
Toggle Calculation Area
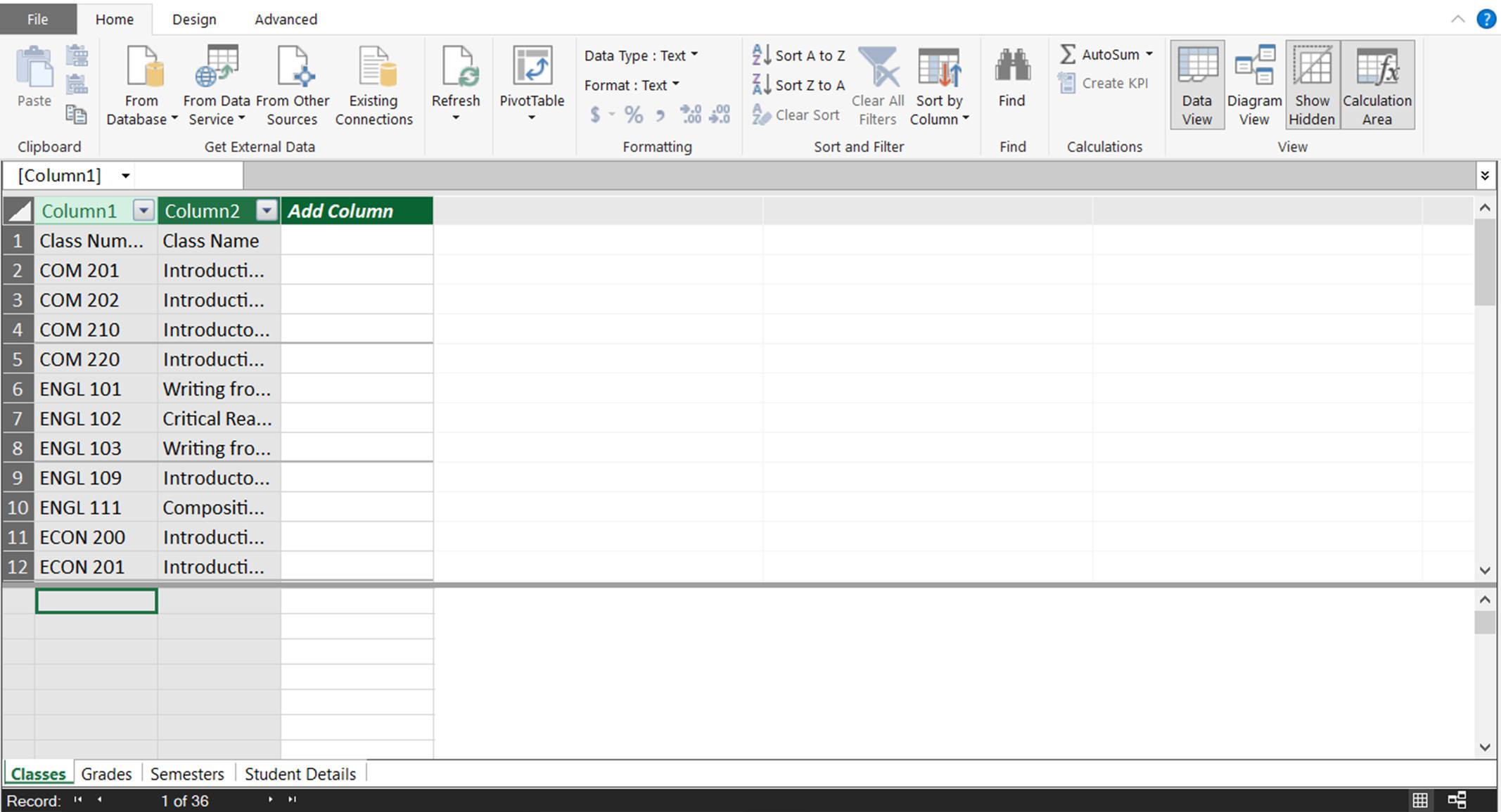(1377, 84)
